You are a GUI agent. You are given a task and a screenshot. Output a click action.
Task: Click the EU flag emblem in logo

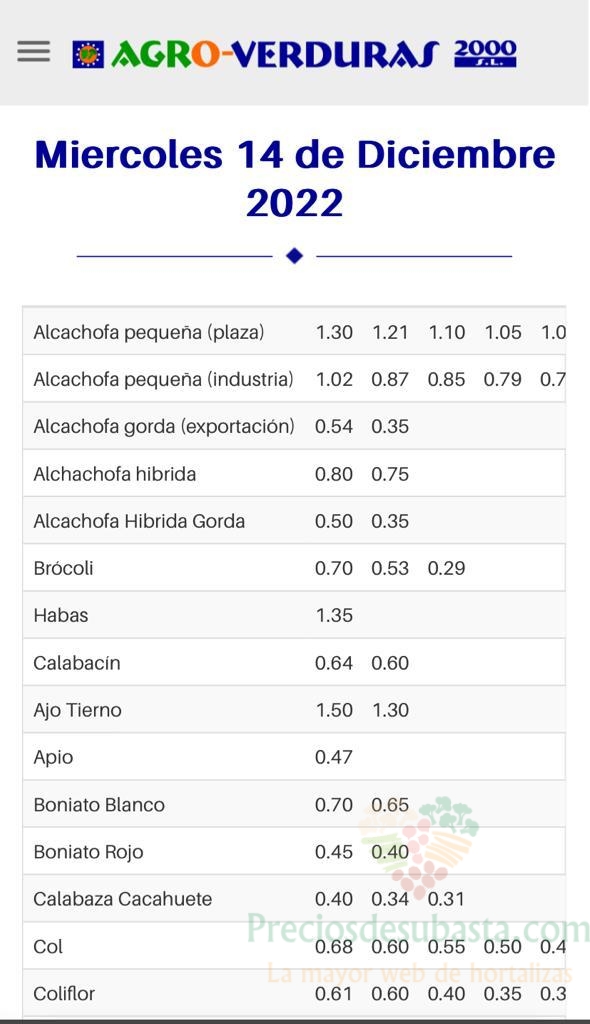pyautogui.click(x=88, y=55)
